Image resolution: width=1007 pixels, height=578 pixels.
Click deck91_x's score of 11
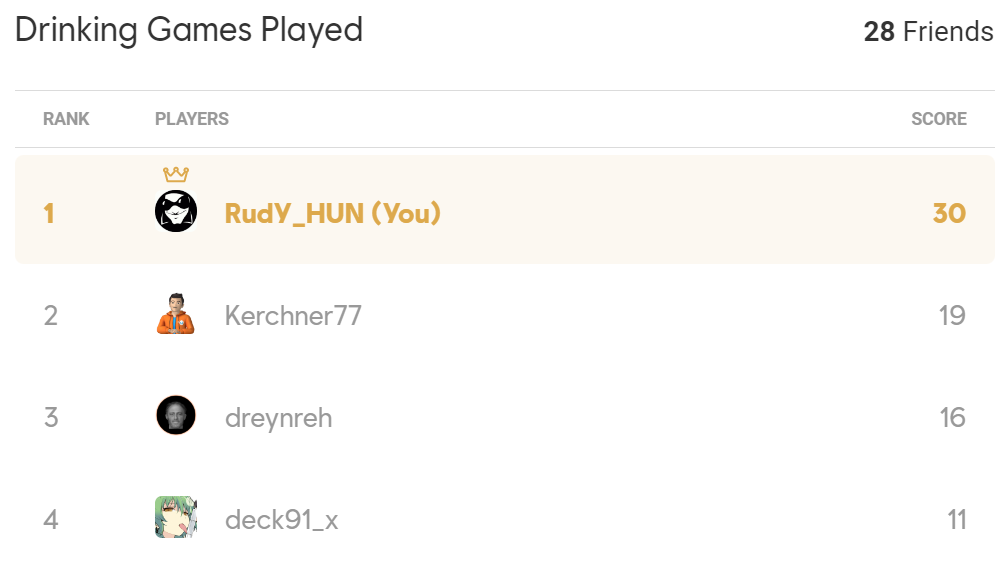pos(955,520)
